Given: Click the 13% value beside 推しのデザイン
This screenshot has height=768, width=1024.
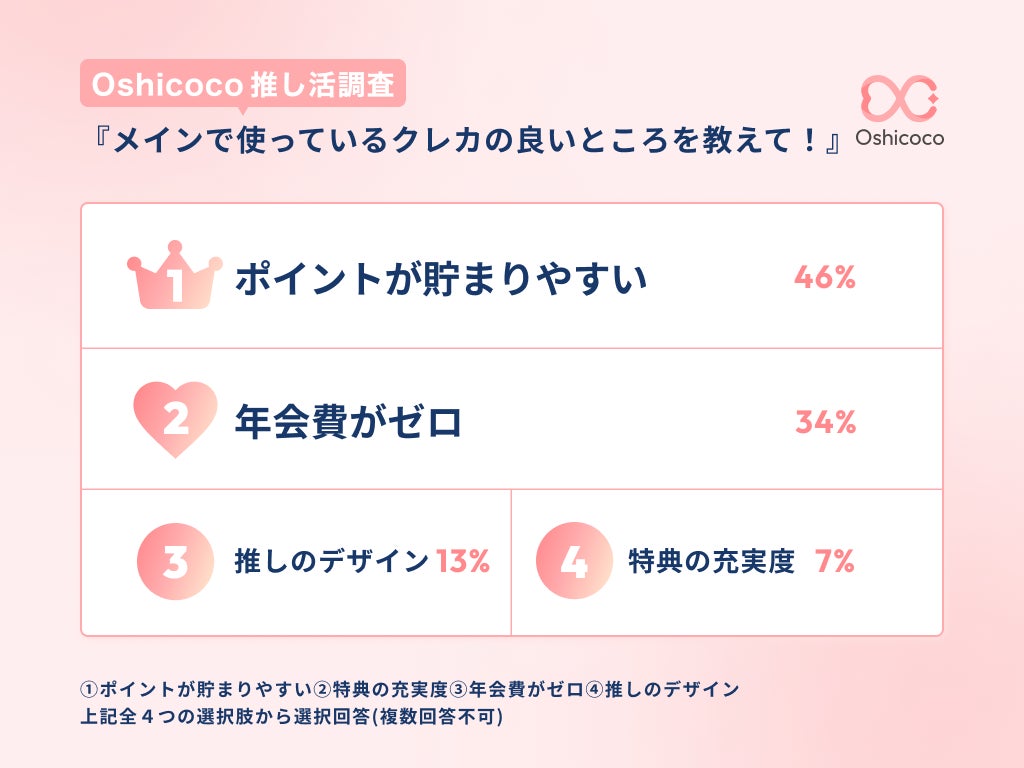Looking at the screenshot, I should (x=463, y=562).
